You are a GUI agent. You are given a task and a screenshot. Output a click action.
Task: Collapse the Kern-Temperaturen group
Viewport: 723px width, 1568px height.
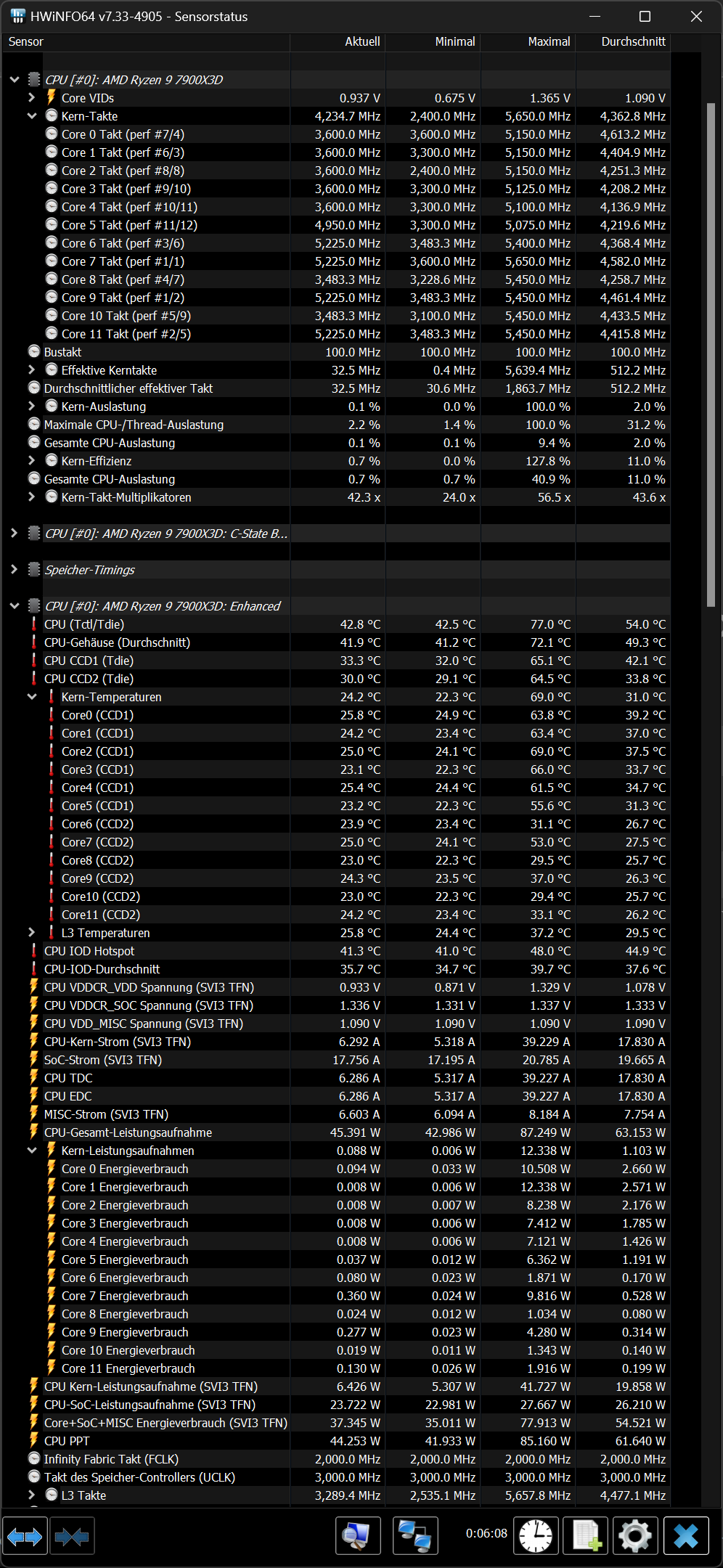(32, 696)
